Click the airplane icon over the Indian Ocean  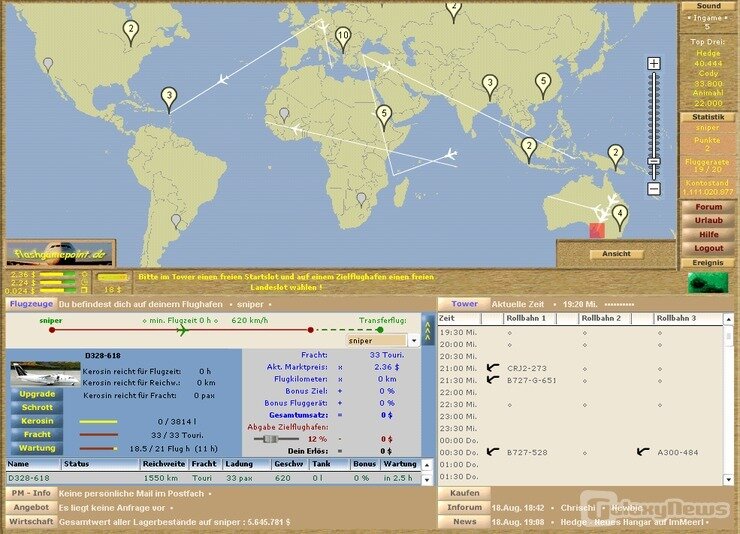(450, 154)
